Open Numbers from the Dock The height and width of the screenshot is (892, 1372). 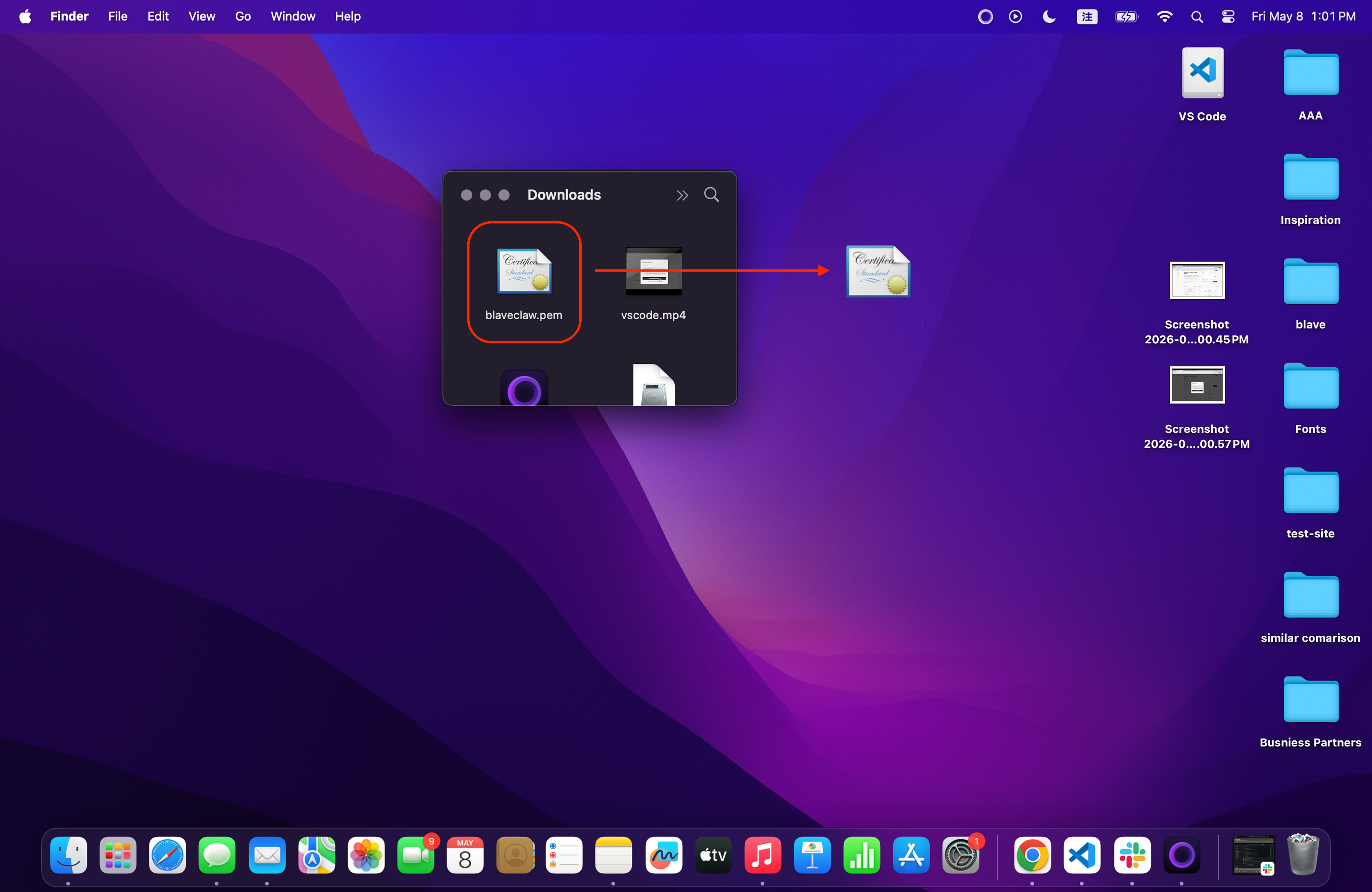click(862, 855)
